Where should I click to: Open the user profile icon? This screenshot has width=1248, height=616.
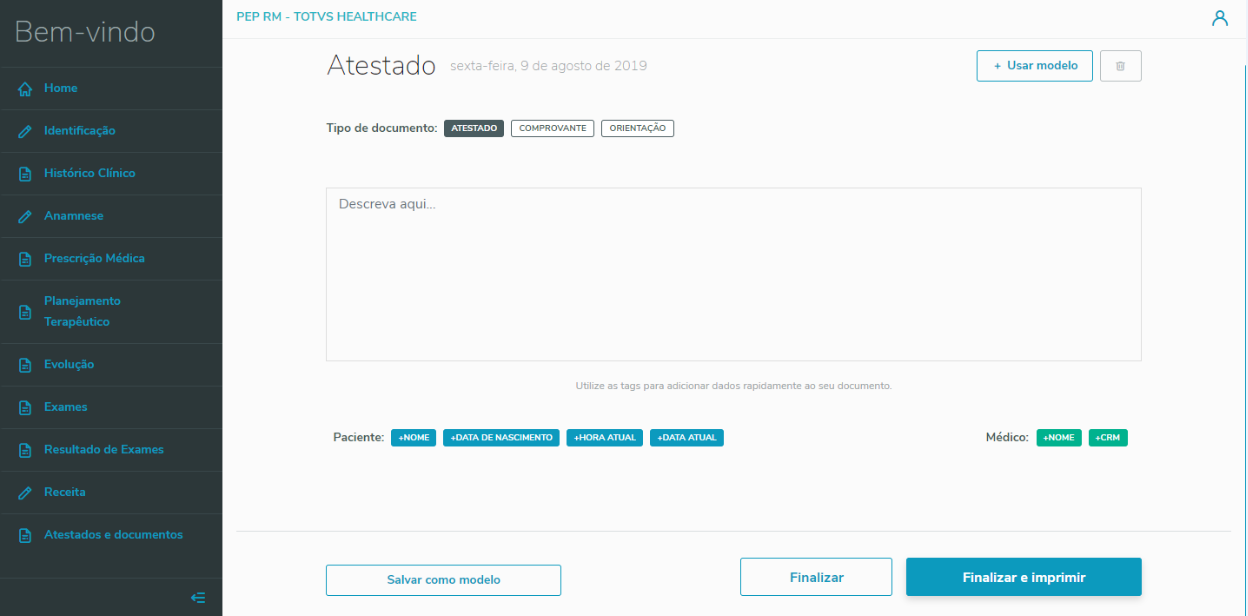point(1219,18)
